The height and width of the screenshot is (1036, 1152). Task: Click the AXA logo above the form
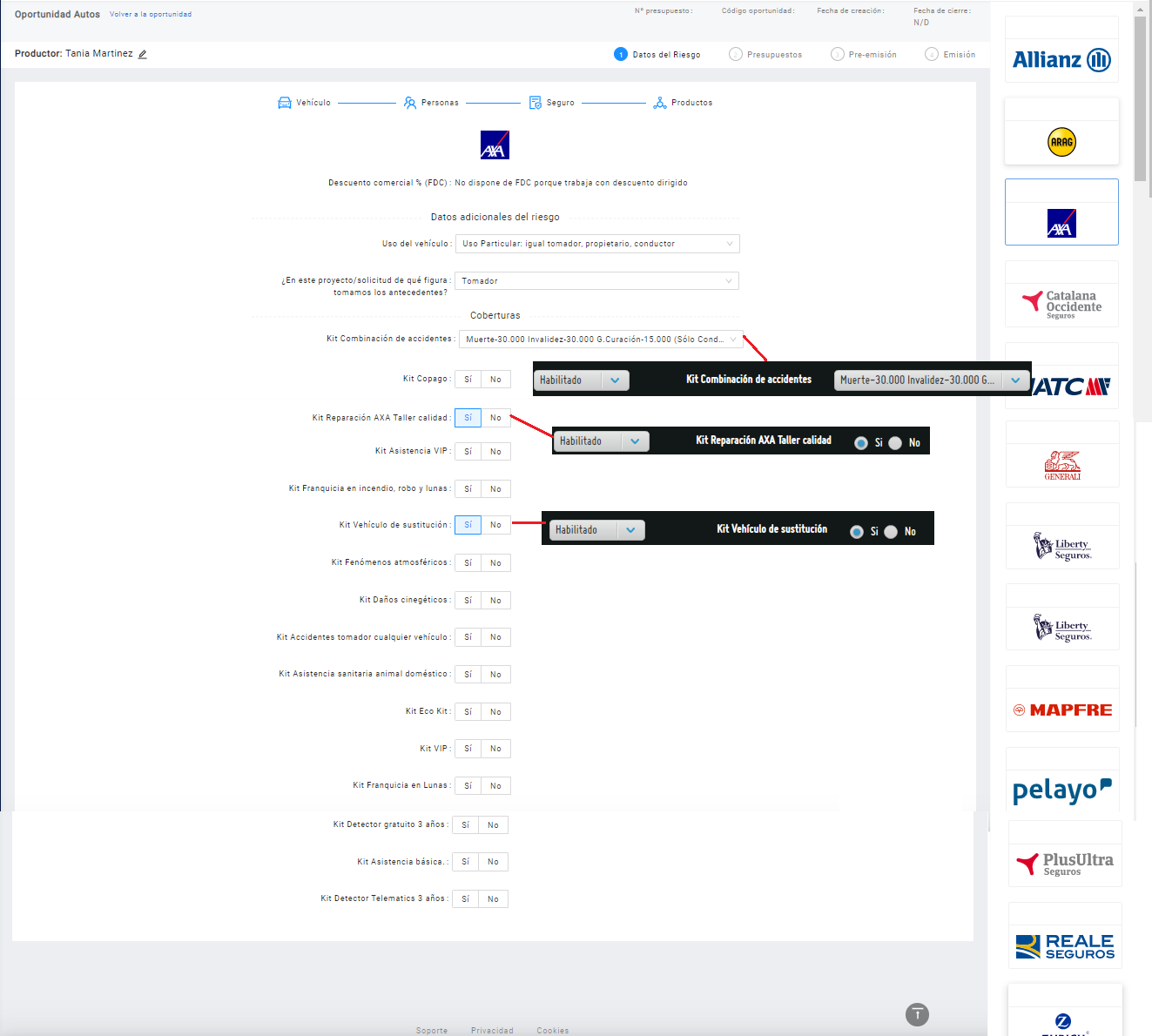495,145
